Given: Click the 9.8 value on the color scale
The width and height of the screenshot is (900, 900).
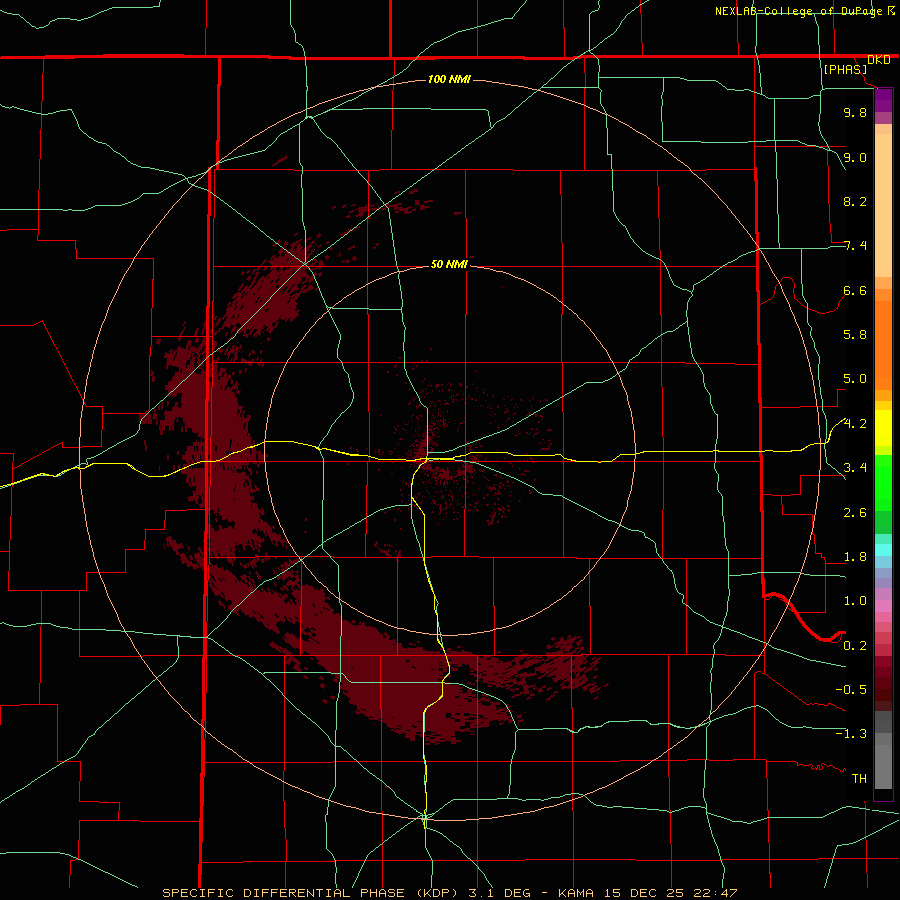Looking at the screenshot, I should (855, 112).
